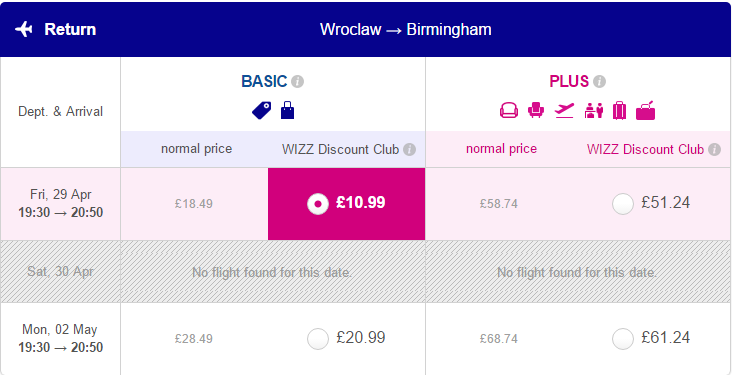The width and height of the screenshot is (732, 375).
Task: Click the Fri, 29 Apr flight row
Action: click(366, 204)
